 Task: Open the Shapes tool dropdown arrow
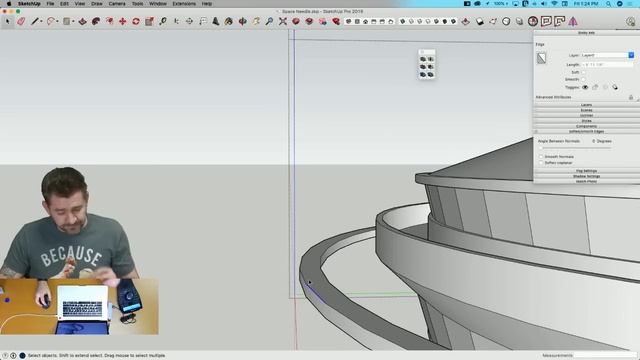click(73, 21)
